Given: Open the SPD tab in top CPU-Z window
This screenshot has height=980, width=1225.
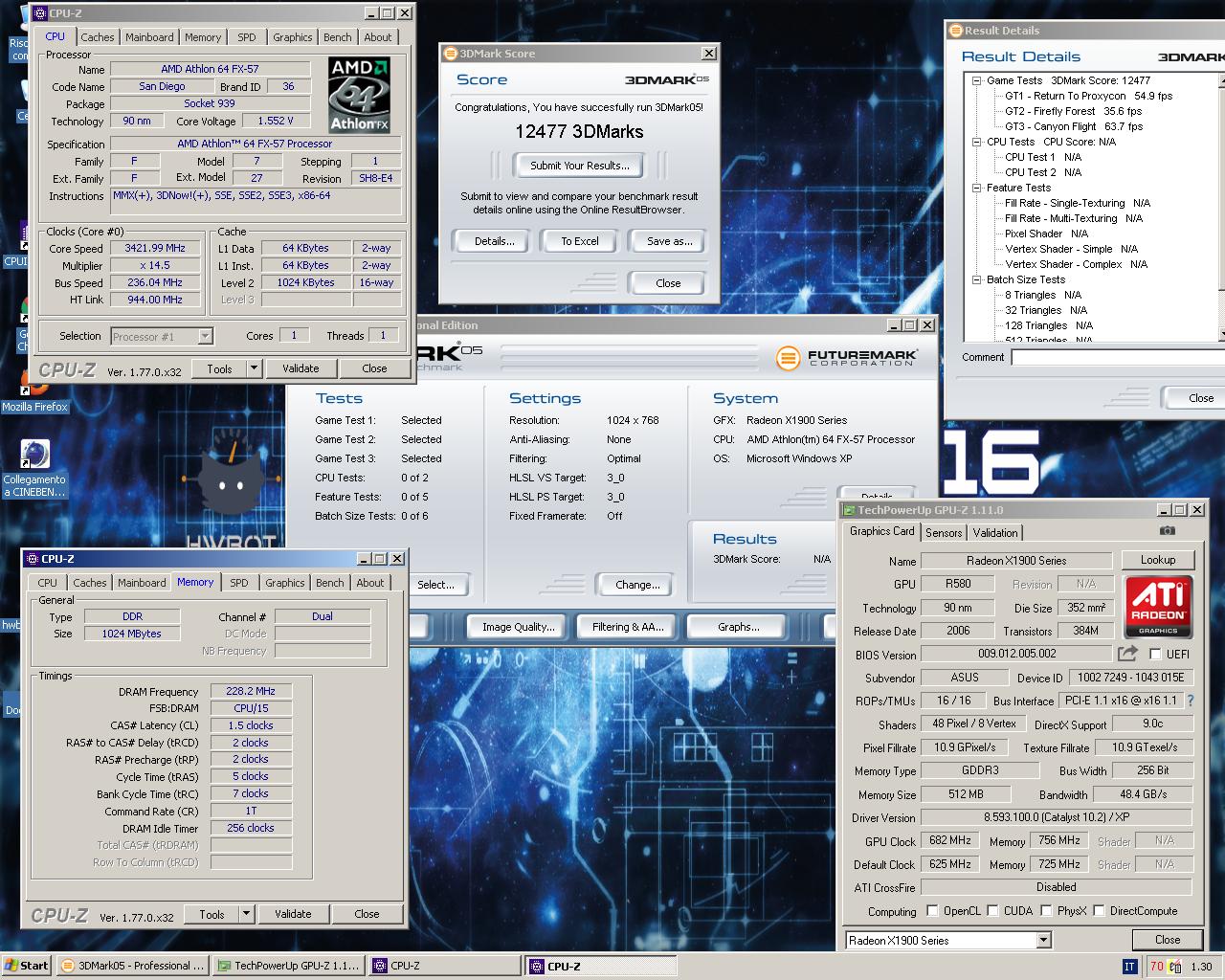Looking at the screenshot, I should click(246, 37).
